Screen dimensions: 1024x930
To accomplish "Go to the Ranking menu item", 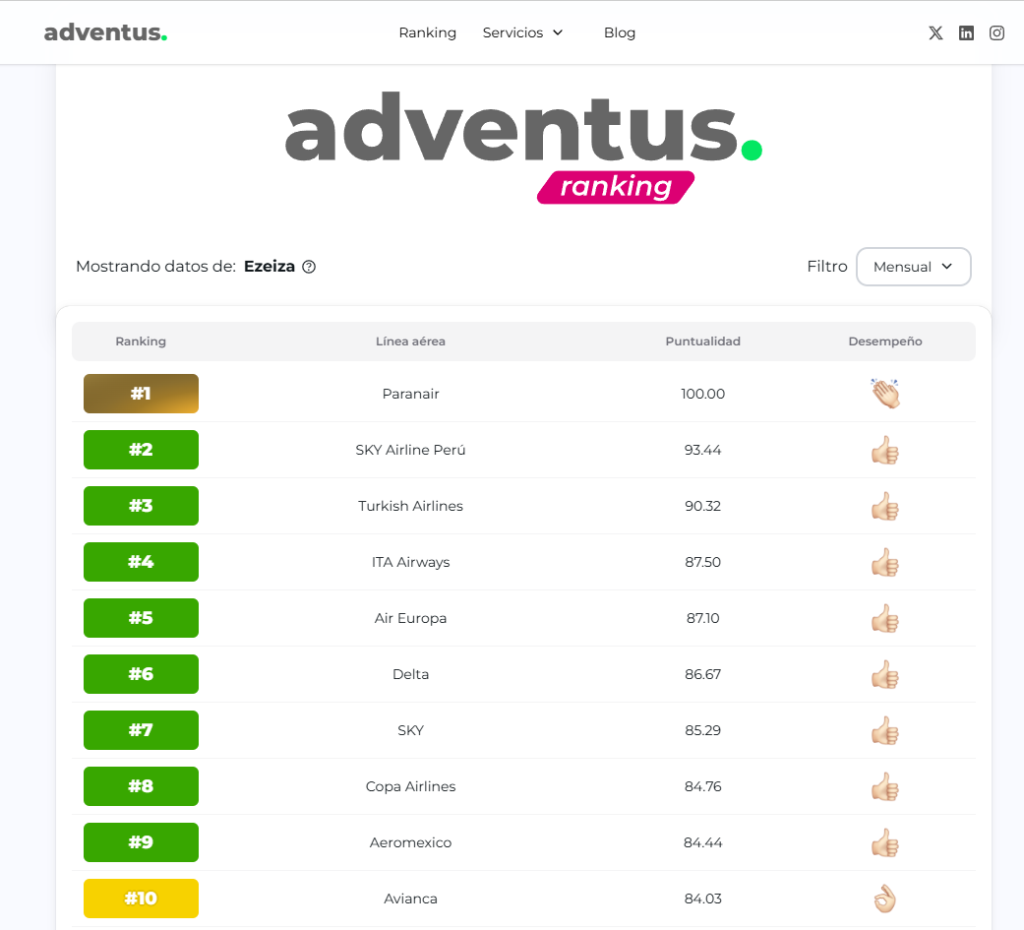I will point(427,33).
